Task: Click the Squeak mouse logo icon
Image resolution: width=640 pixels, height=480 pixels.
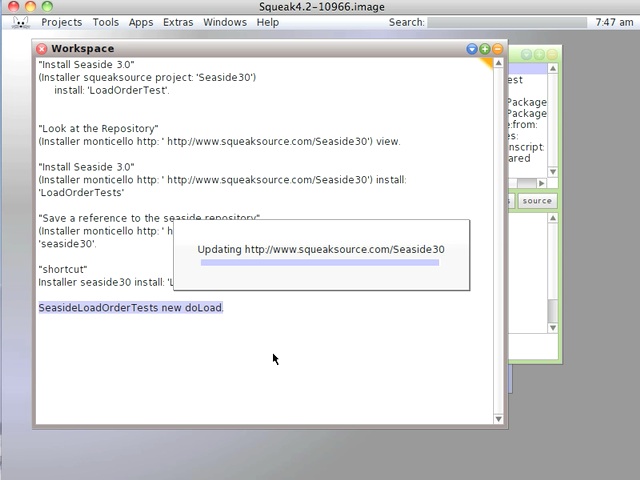Action: click(20, 22)
